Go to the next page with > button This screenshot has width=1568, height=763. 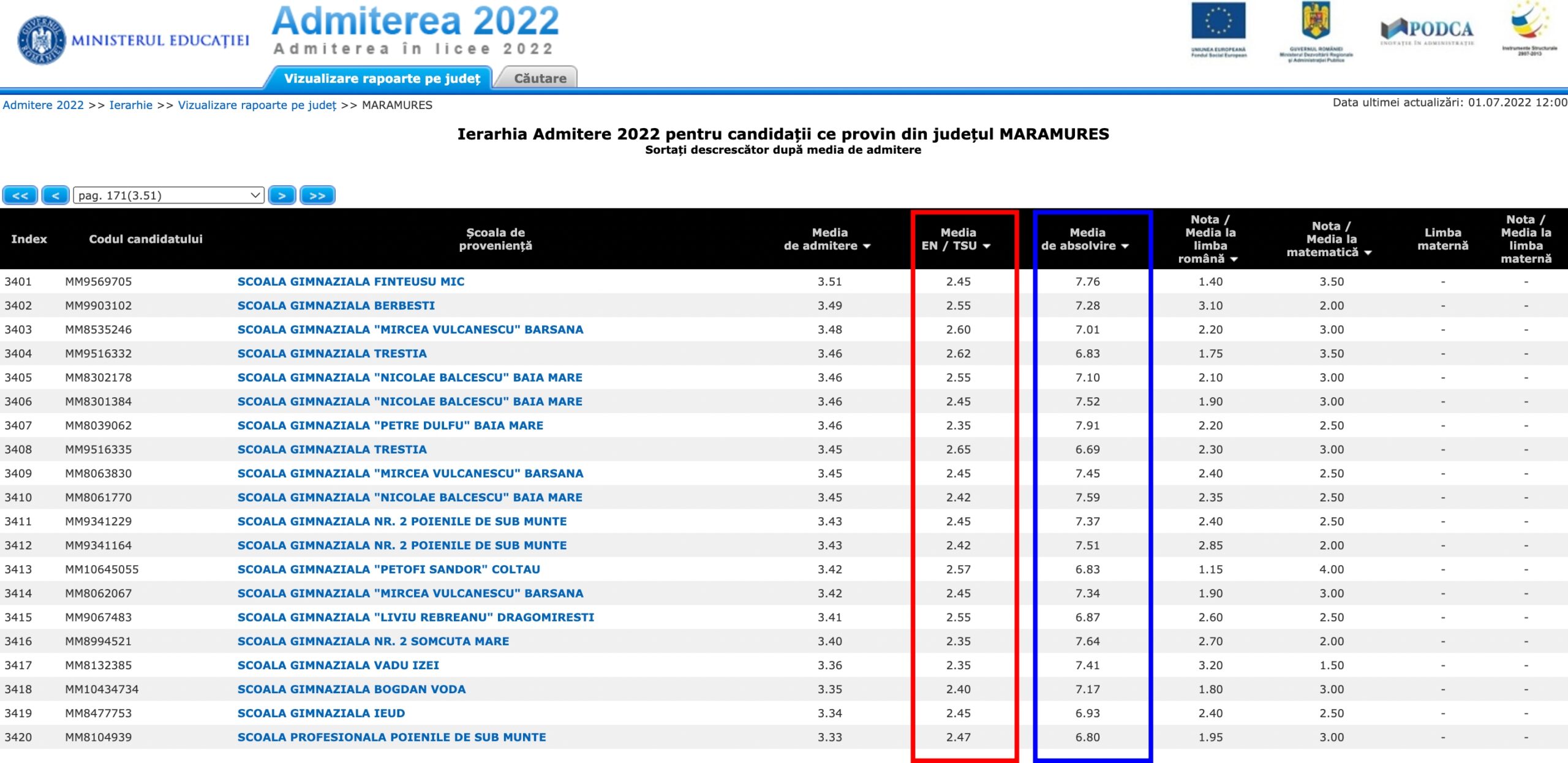pos(282,195)
